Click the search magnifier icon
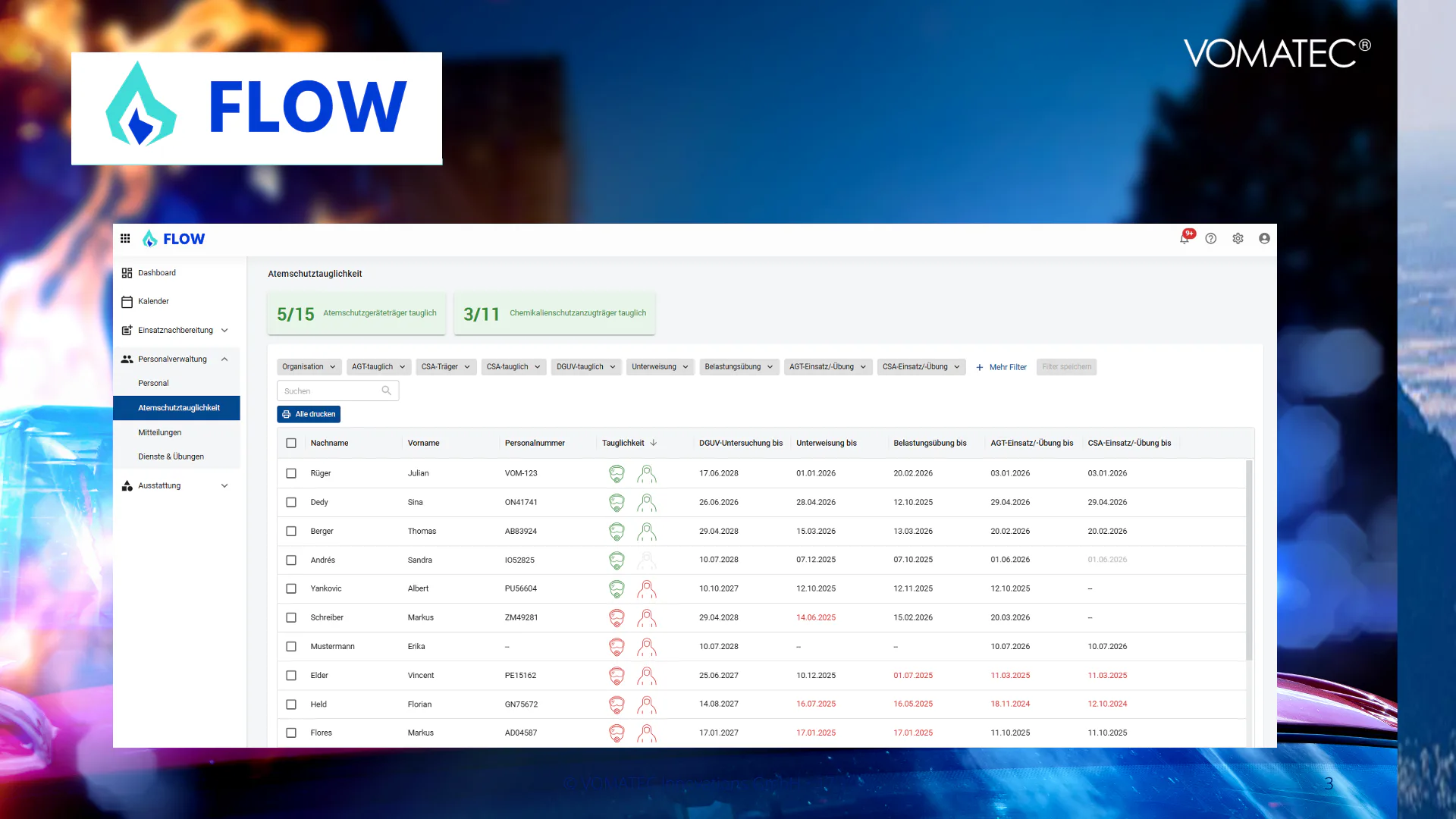 (x=387, y=391)
